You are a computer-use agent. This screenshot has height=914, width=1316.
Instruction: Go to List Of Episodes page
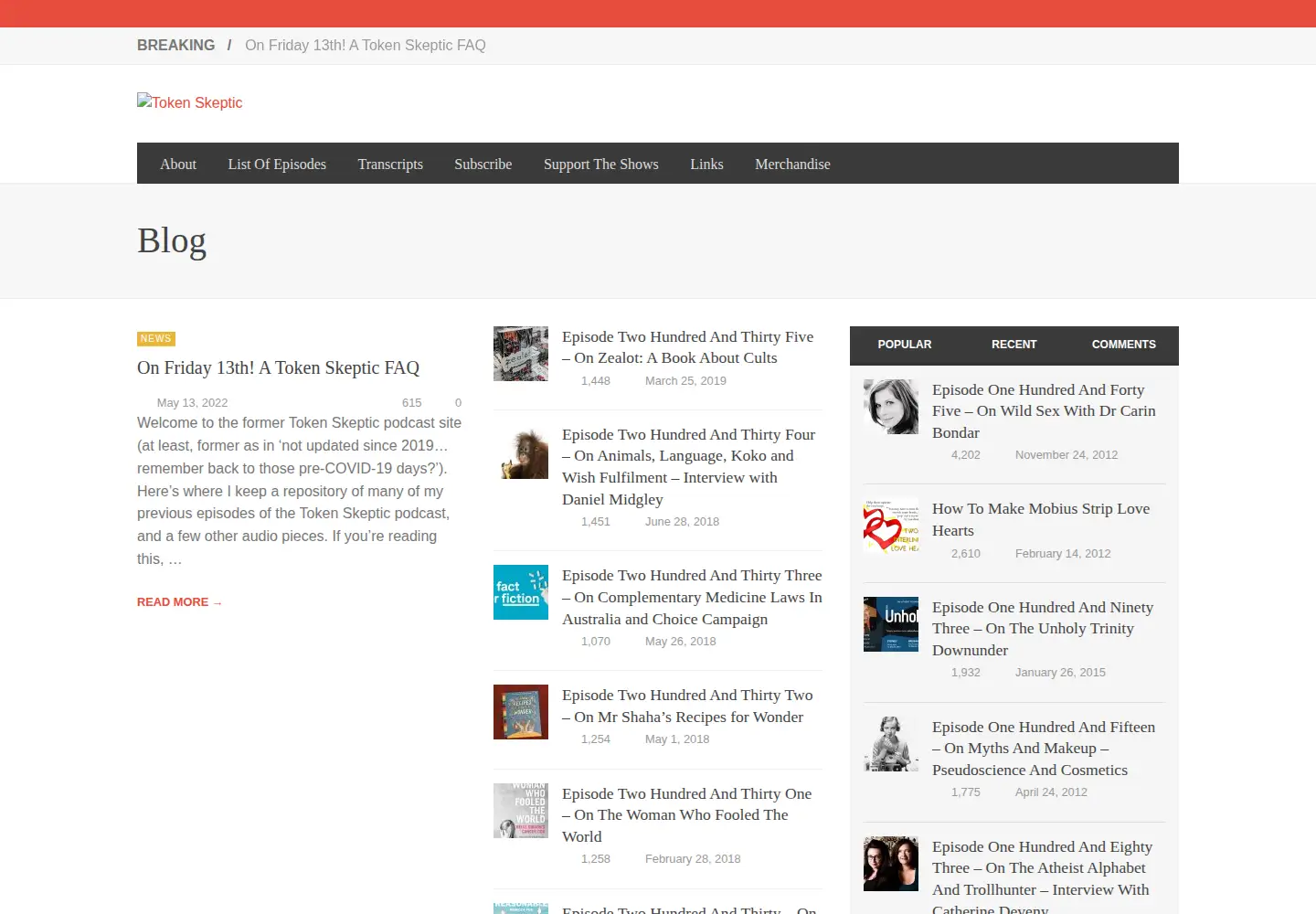click(x=277, y=164)
